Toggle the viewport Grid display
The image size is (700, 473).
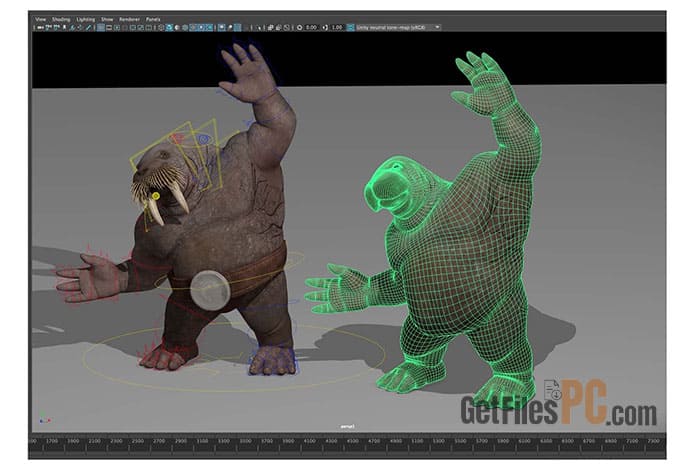point(100,28)
